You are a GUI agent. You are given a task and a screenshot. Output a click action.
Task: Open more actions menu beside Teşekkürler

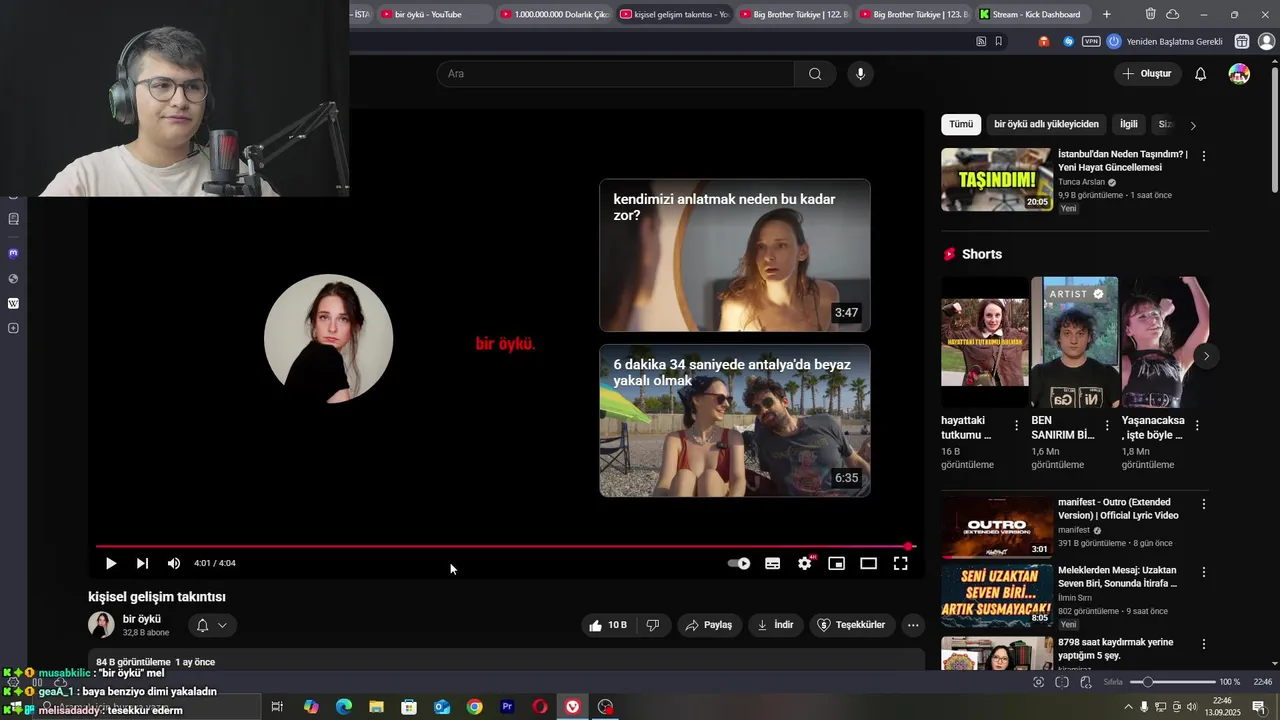point(913,625)
